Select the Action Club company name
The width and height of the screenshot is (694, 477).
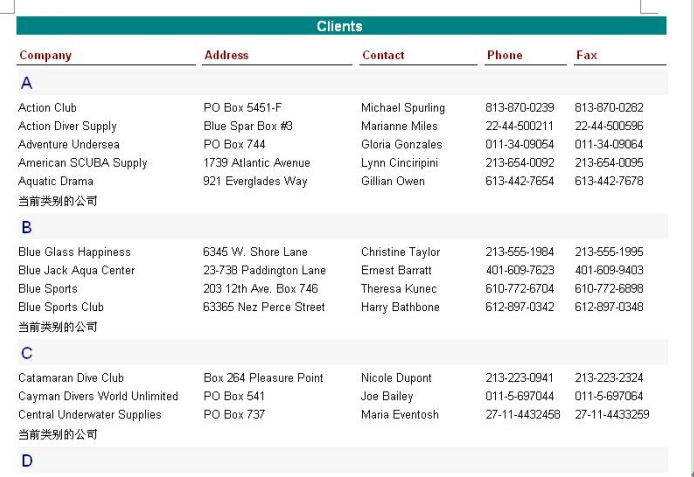(47, 108)
